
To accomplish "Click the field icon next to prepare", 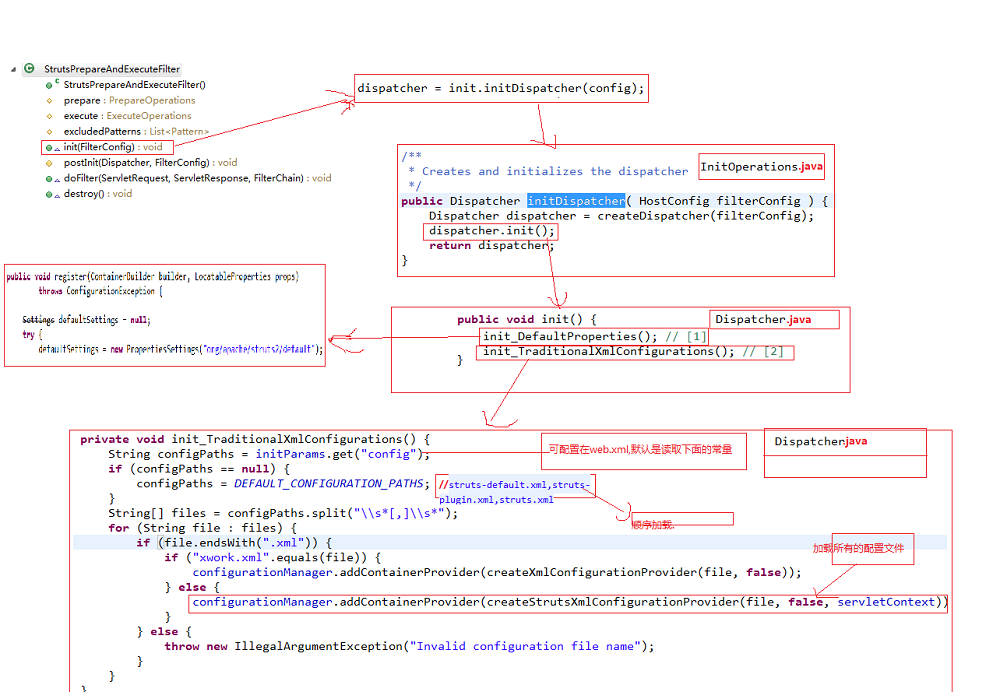I will [49, 101].
